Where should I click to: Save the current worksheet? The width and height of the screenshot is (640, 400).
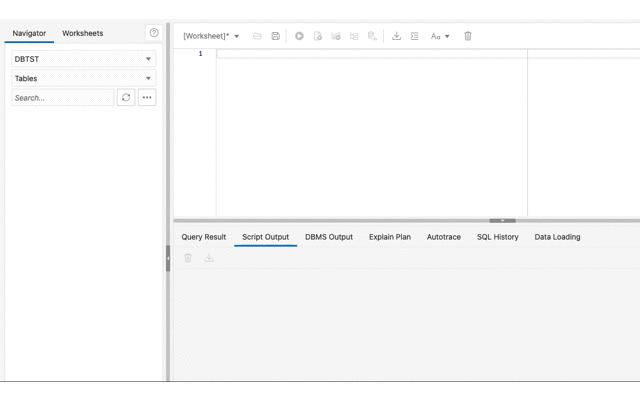276,36
